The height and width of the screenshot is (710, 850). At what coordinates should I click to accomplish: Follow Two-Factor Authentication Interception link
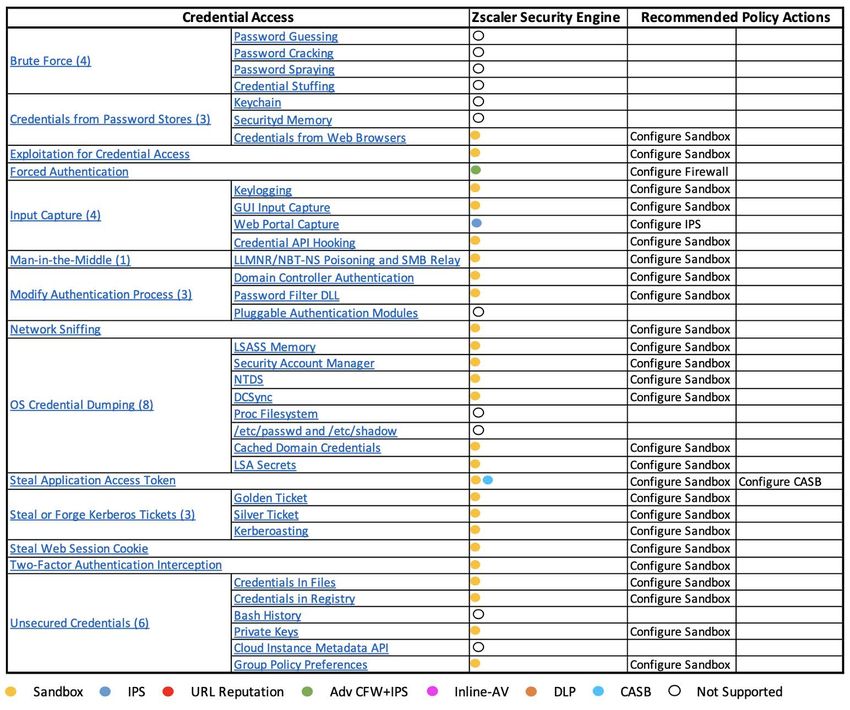[116, 565]
